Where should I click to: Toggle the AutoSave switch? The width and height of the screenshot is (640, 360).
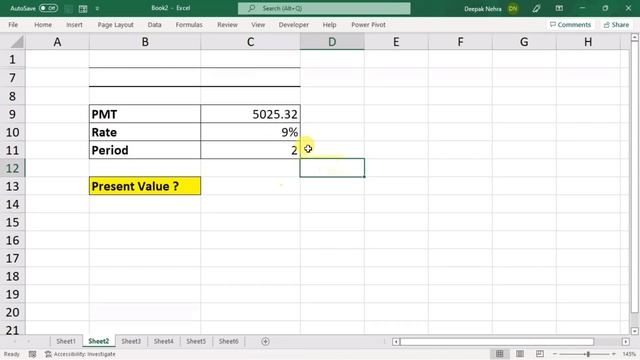click(49, 8)
